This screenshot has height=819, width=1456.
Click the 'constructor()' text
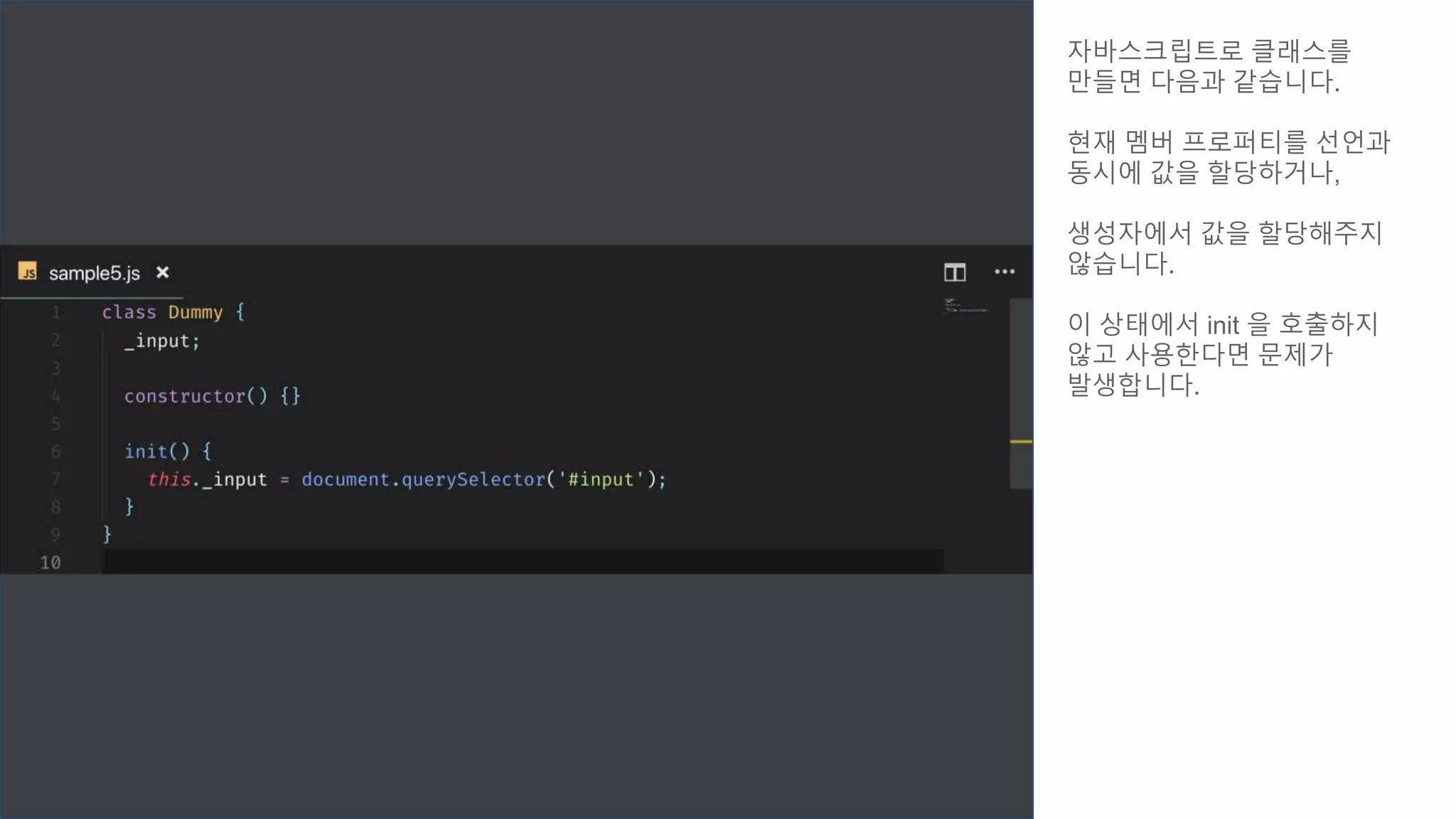(x=196, y=396)
